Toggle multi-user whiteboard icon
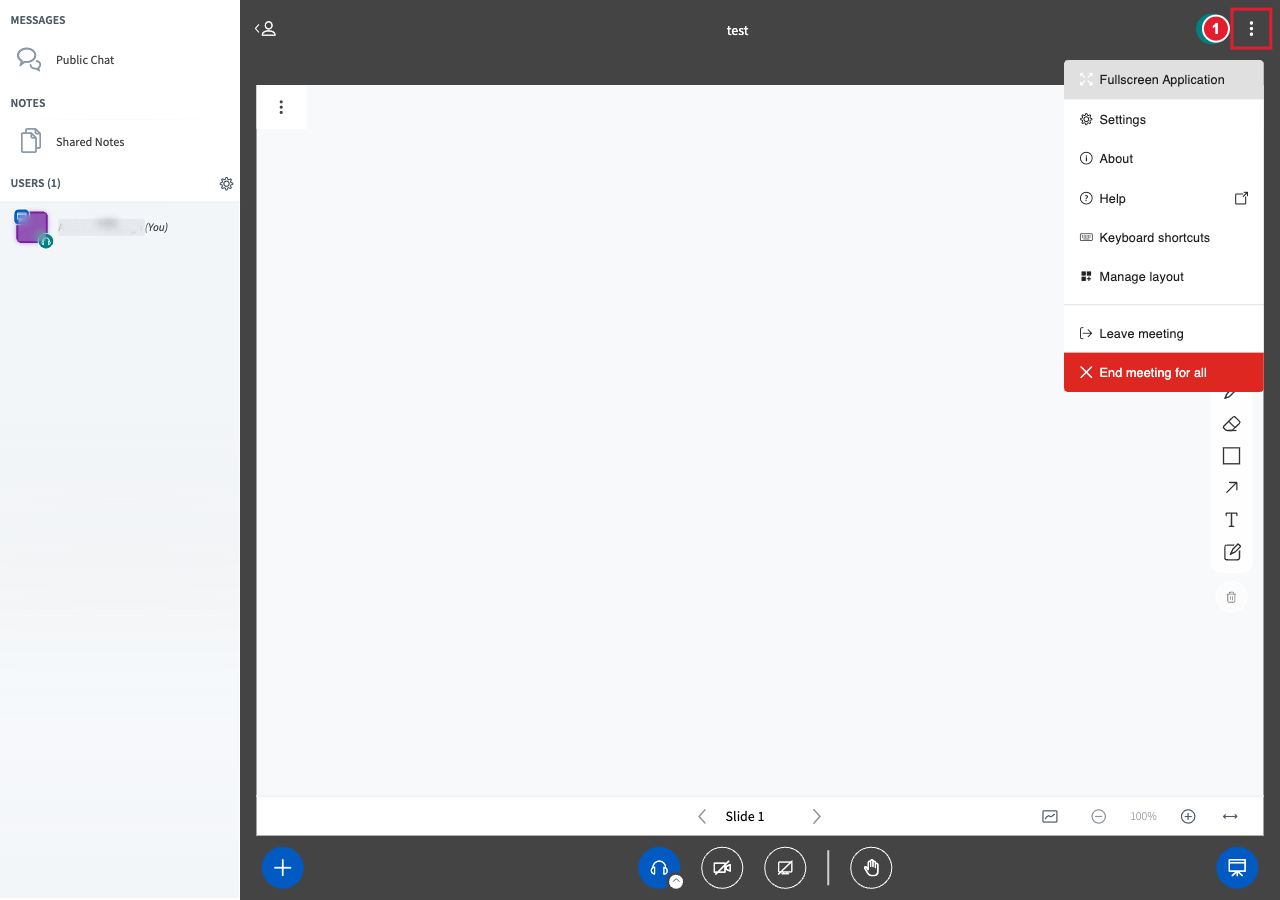Viewport: 1280px width, 900px height. click(x=1050, y=816)
